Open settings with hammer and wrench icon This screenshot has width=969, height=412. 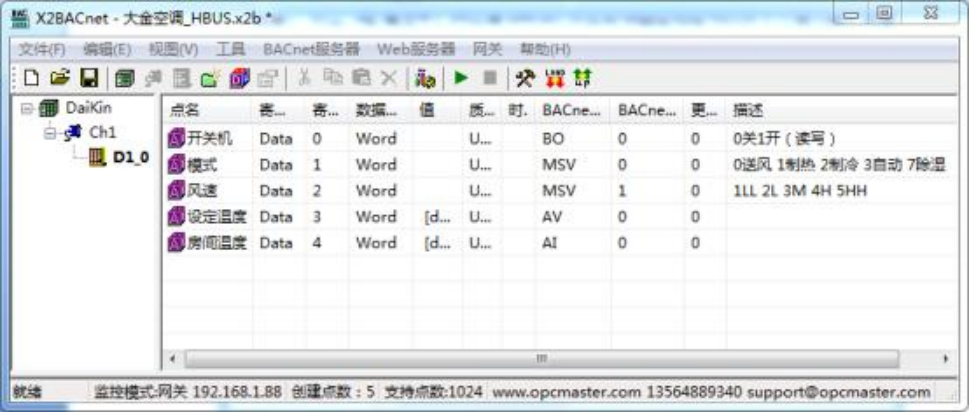[525, 78]
